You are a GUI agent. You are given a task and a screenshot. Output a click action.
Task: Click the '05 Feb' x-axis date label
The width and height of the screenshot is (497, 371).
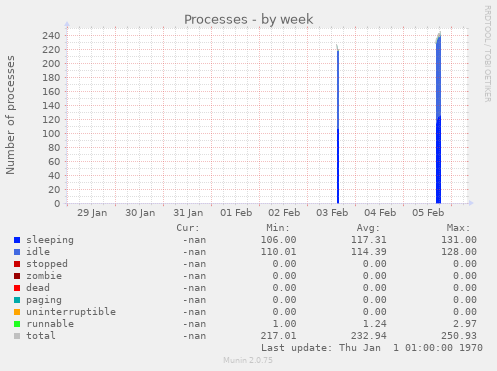(x=428, y=213)
